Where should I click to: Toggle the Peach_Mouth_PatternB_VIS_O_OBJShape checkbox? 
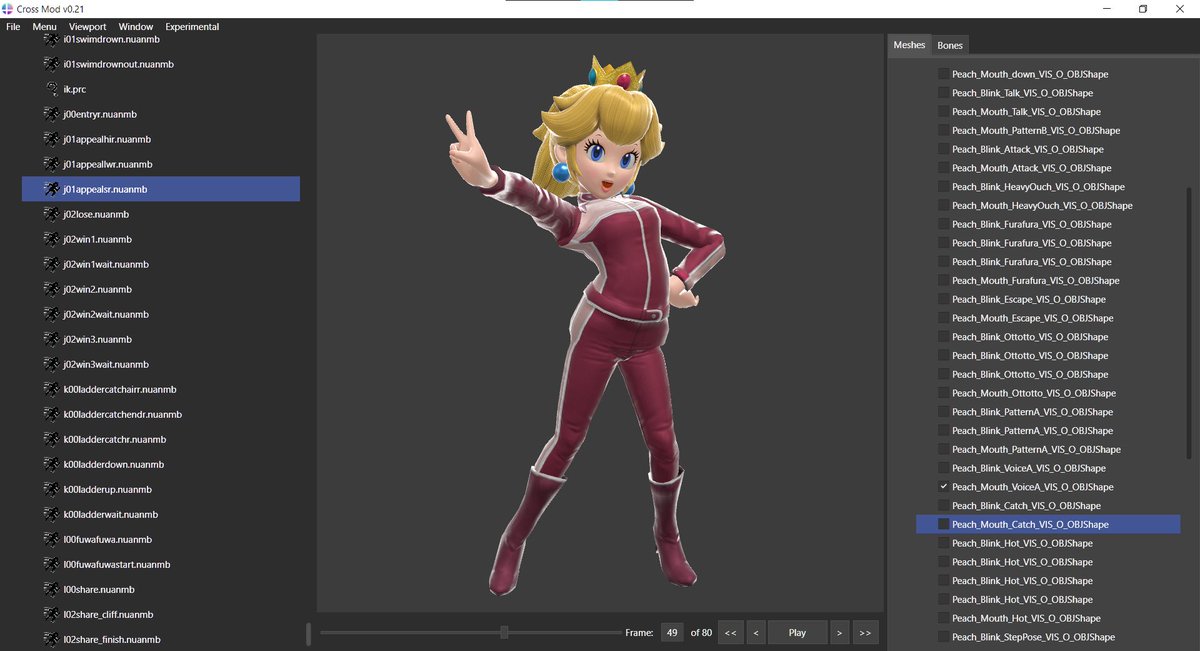click(943, 130)
